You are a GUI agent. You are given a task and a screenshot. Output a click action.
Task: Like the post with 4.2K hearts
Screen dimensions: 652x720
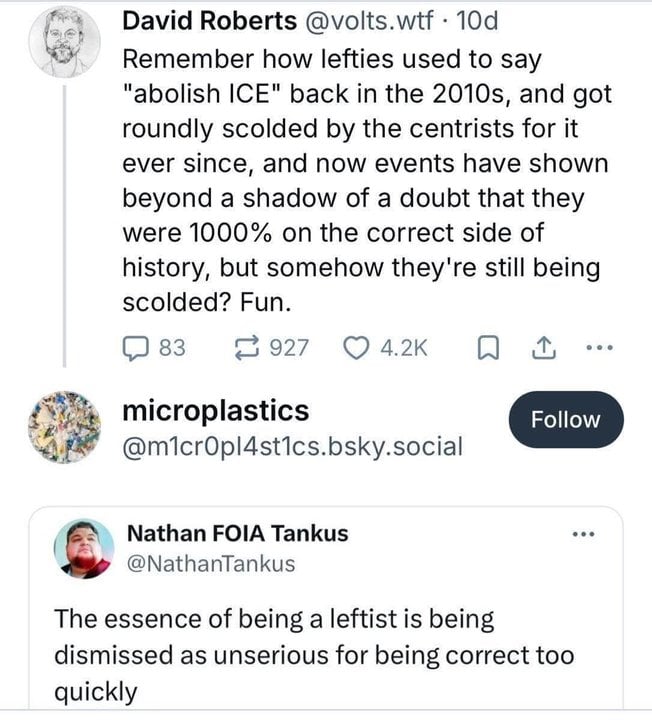pos(356,347)
